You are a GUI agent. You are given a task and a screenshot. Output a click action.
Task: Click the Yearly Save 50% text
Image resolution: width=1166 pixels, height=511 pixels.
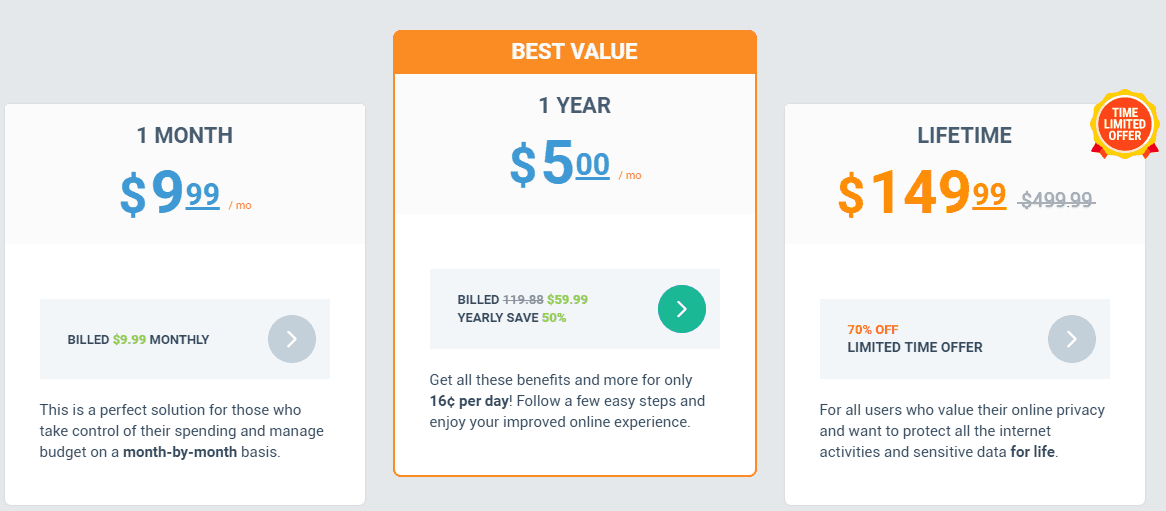(512, 318)
